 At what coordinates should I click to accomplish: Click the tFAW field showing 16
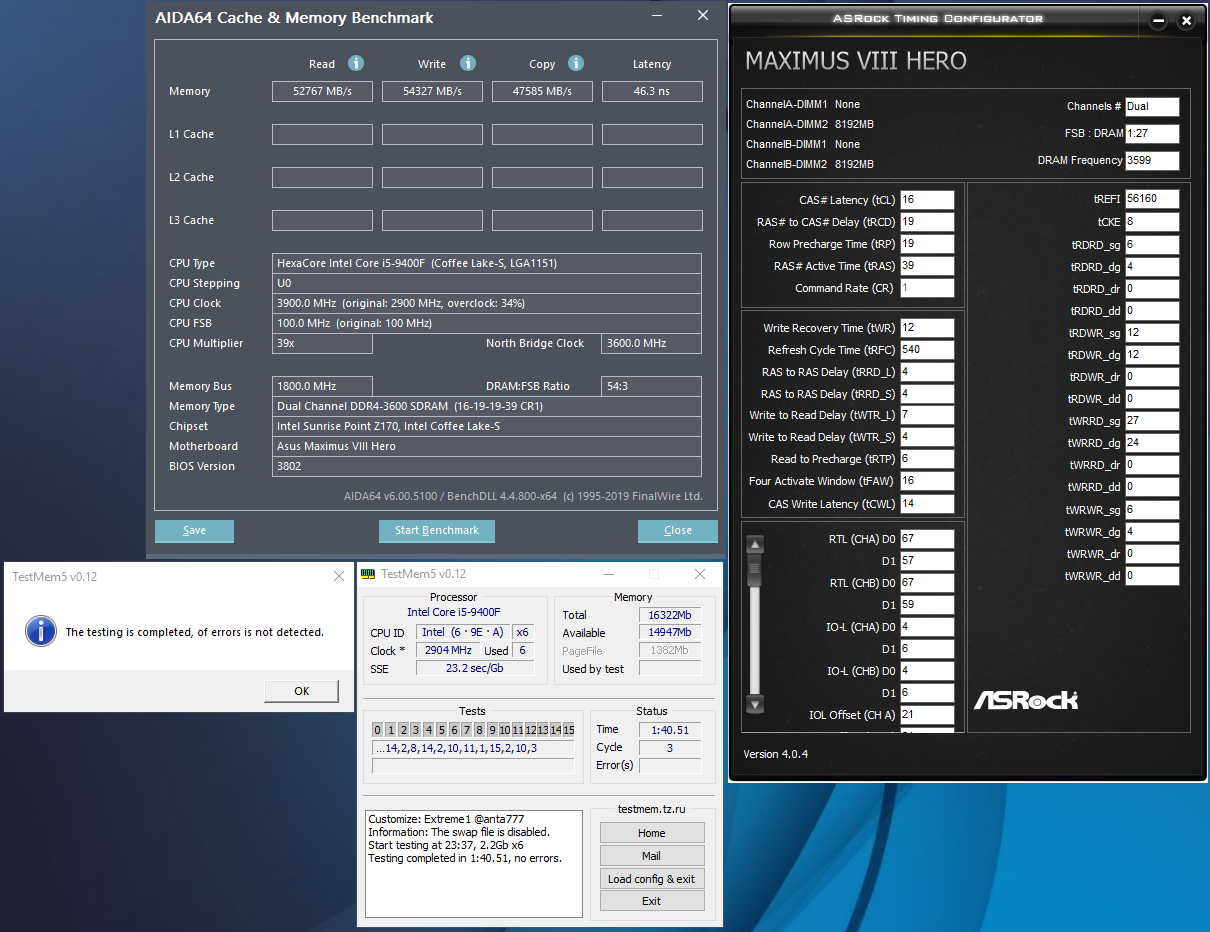click(x=927, y=481)
